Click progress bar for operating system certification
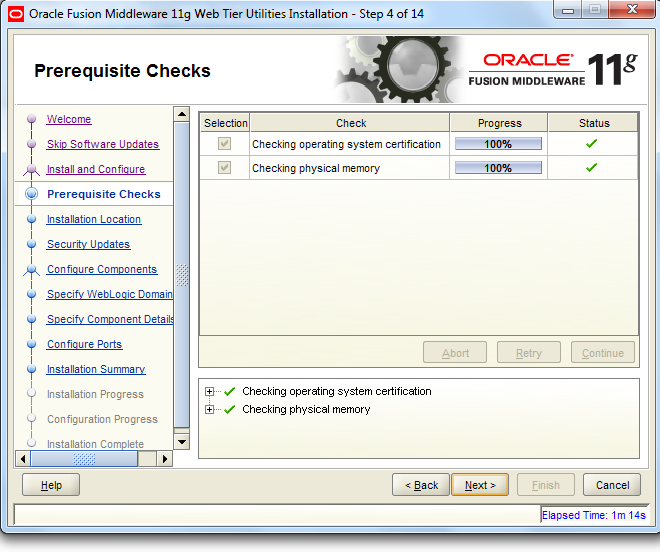 (x=498, y=144)
